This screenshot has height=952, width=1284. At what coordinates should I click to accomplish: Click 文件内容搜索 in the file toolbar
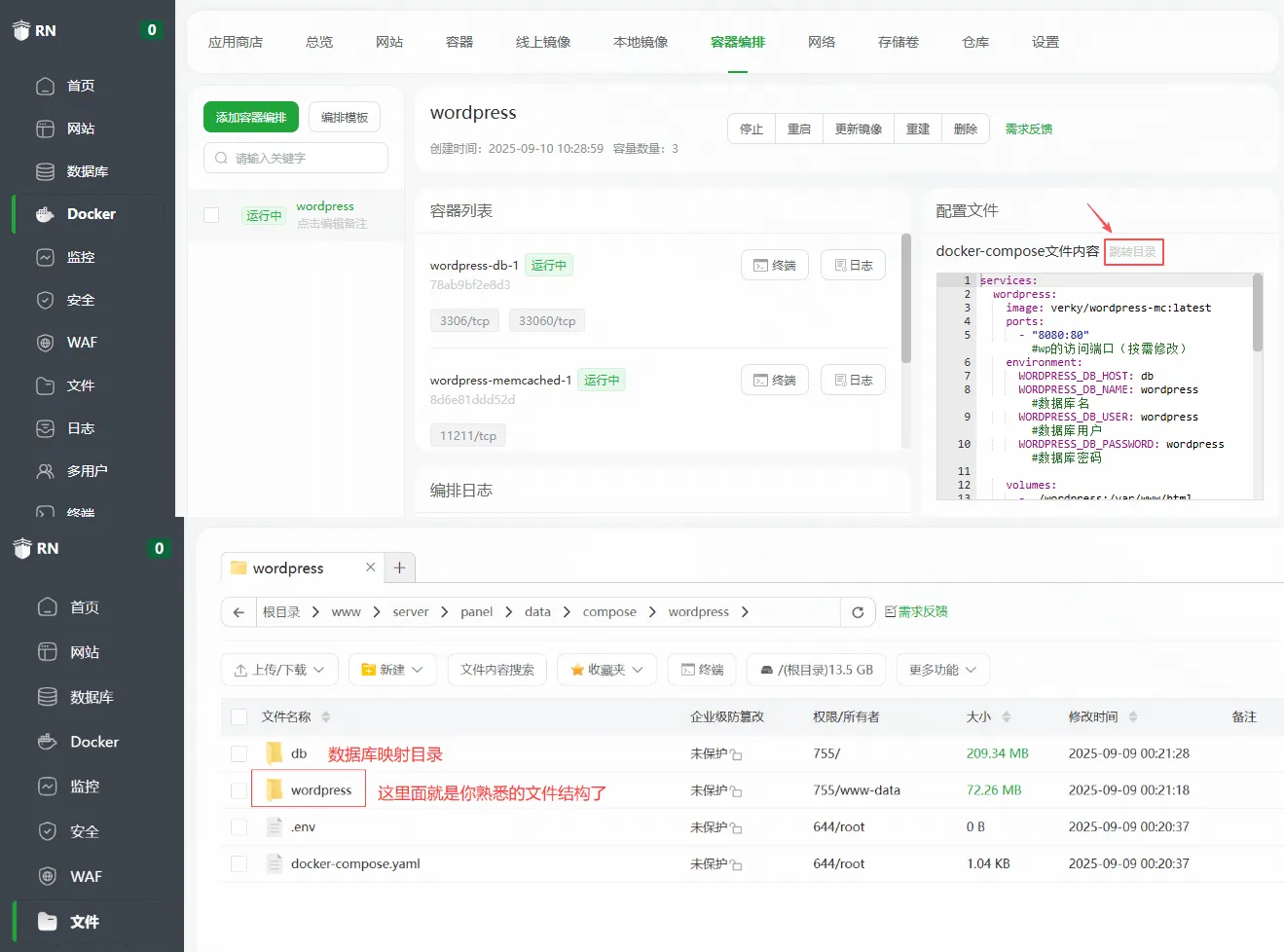coord(497,670)
